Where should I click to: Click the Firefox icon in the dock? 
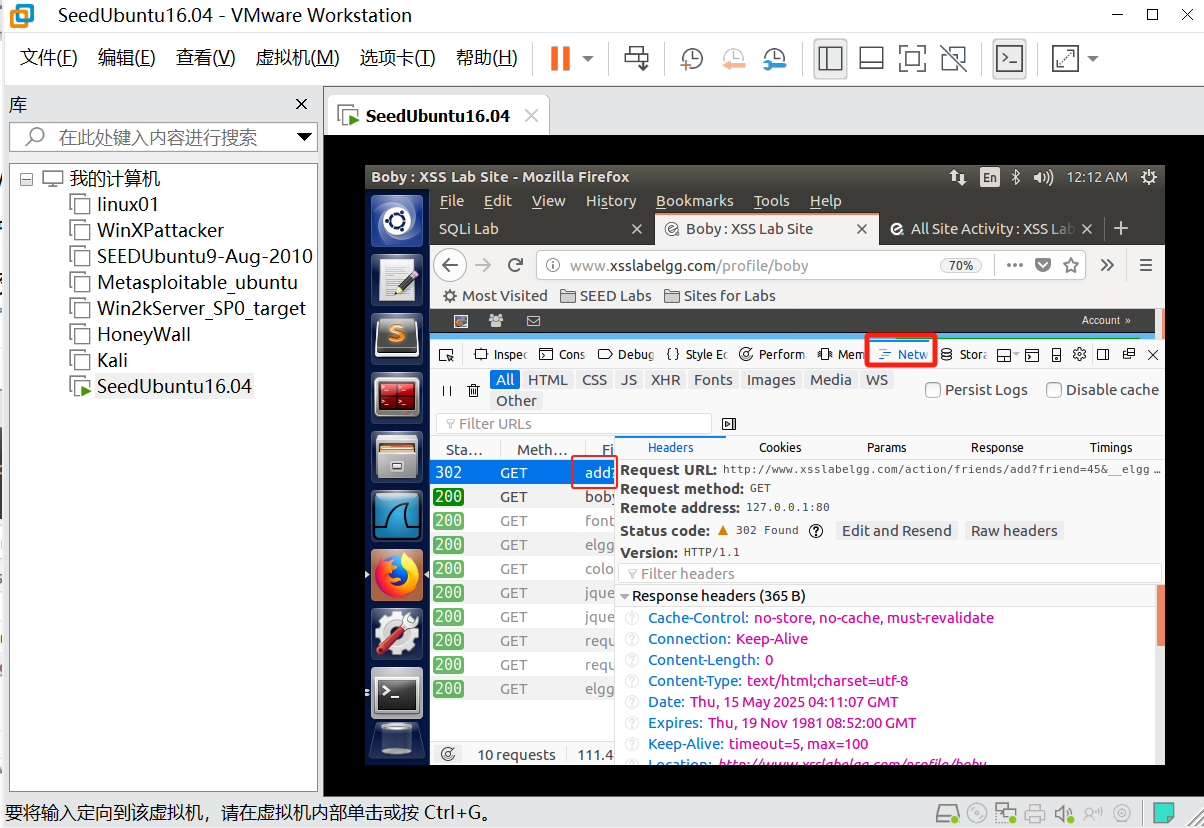pos(397,574)
